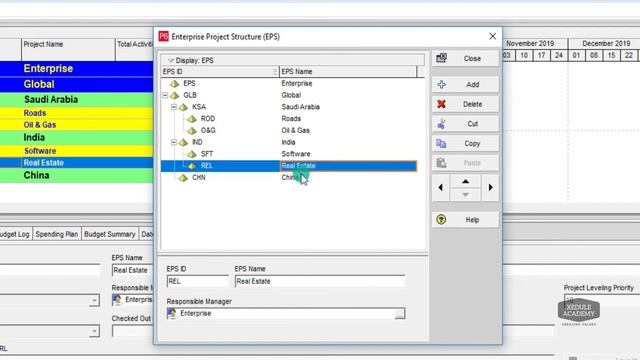Sort by the EPS ID column header
The image size is (640, 360).
220,72
